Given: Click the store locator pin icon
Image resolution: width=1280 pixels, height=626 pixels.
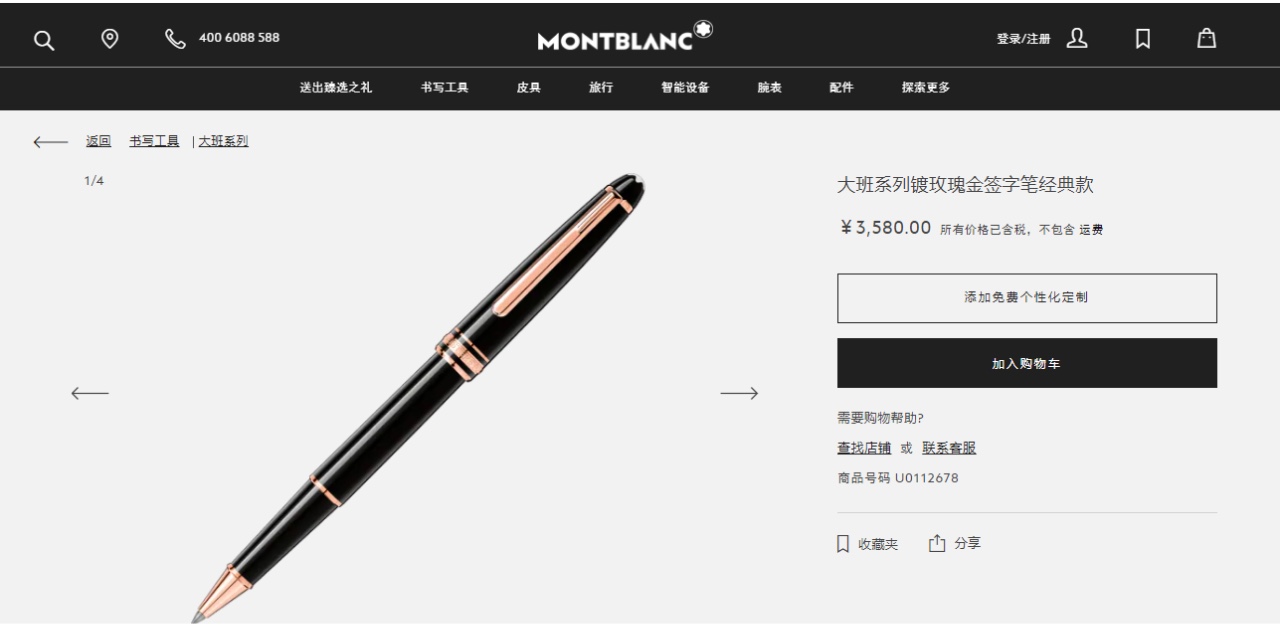Looking at the screenshot, I should (111, 38).
